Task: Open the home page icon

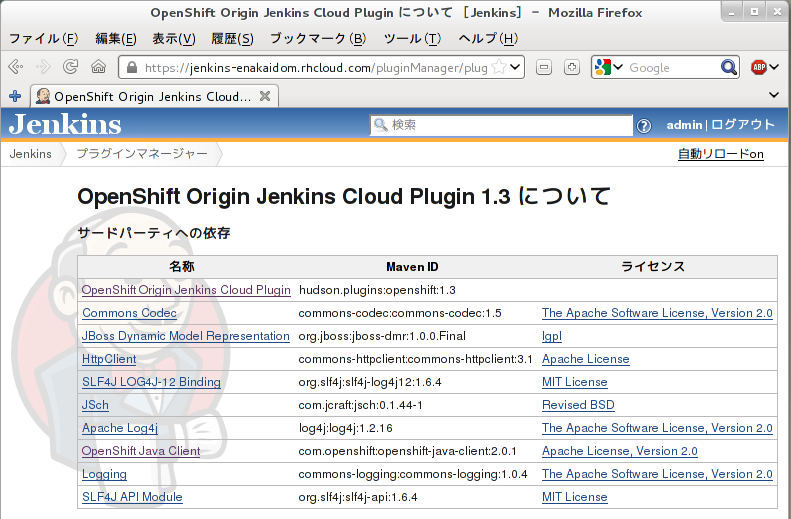Action: click(x=98, y=67)
